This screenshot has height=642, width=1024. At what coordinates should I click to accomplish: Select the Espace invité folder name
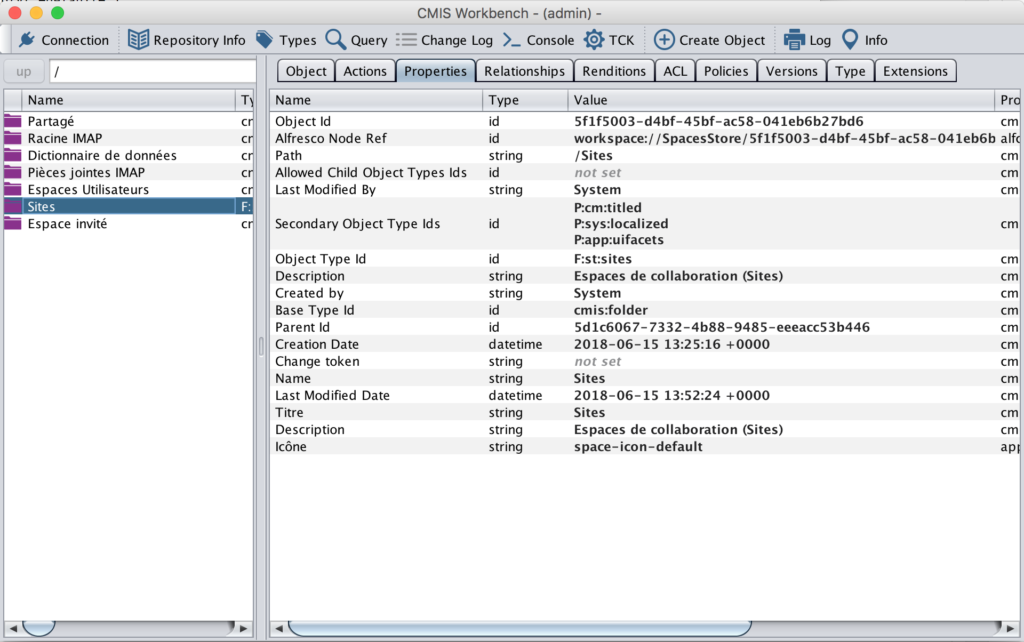[x=67, y=223]
